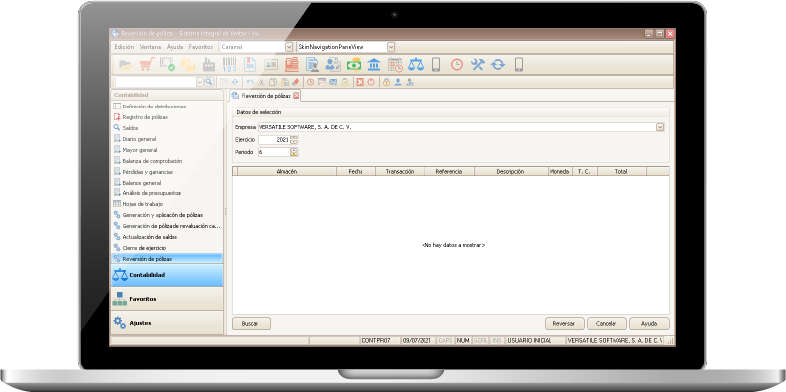Click the Reversar button

coord(564,324)
